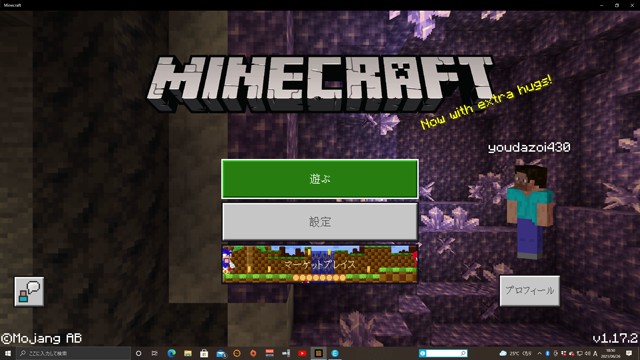Launch Microsoft Edge from the taskbar
The image size is (640, 360).
tap(171, 353)
